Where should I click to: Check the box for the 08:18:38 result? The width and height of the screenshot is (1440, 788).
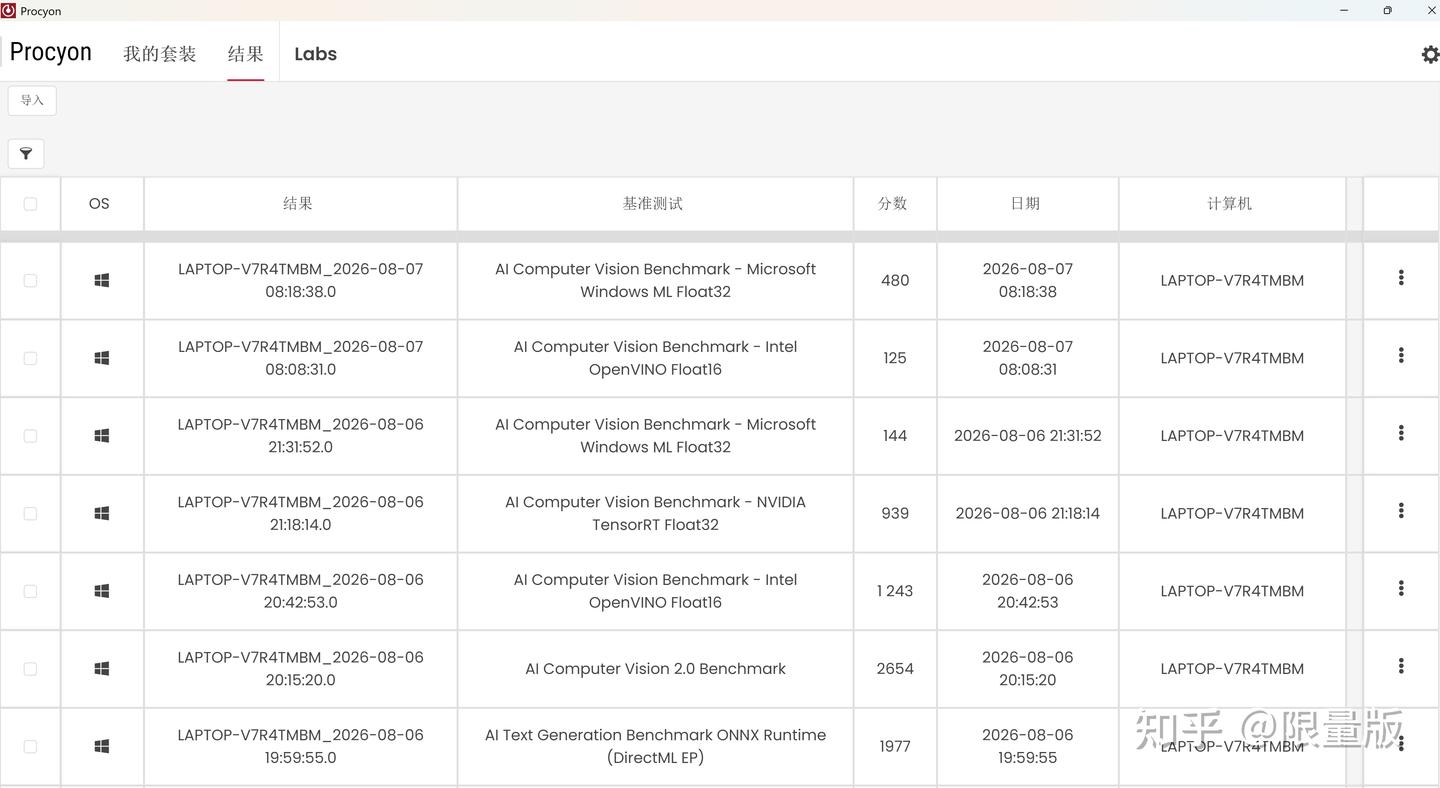tap(30, 281)
